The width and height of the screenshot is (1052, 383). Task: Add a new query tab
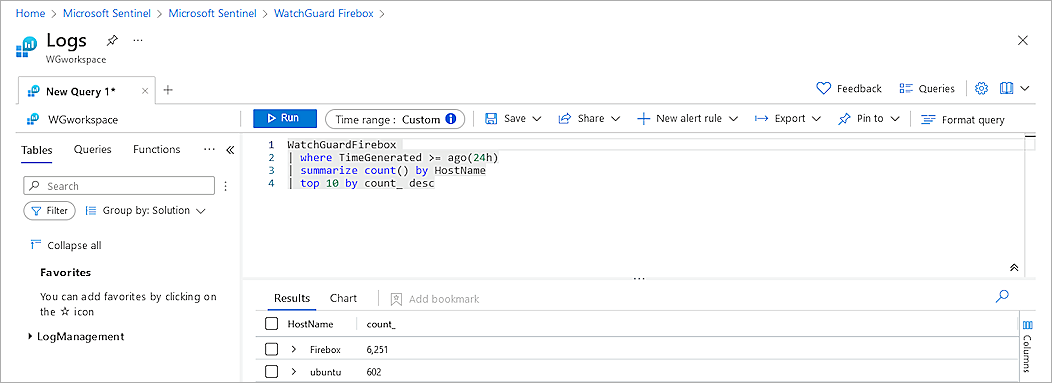(x=168, y=90)
